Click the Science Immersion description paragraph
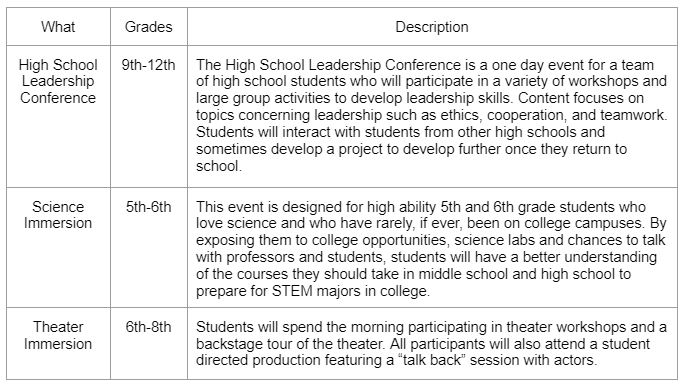685x385 pixels. pyautogui.click(x=431, y=249)
